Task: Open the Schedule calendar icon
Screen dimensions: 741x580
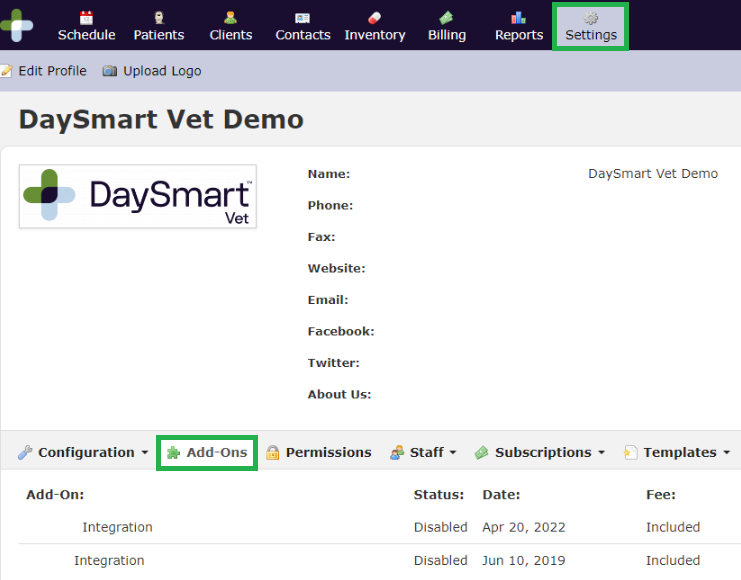Action: pos(86,18)
